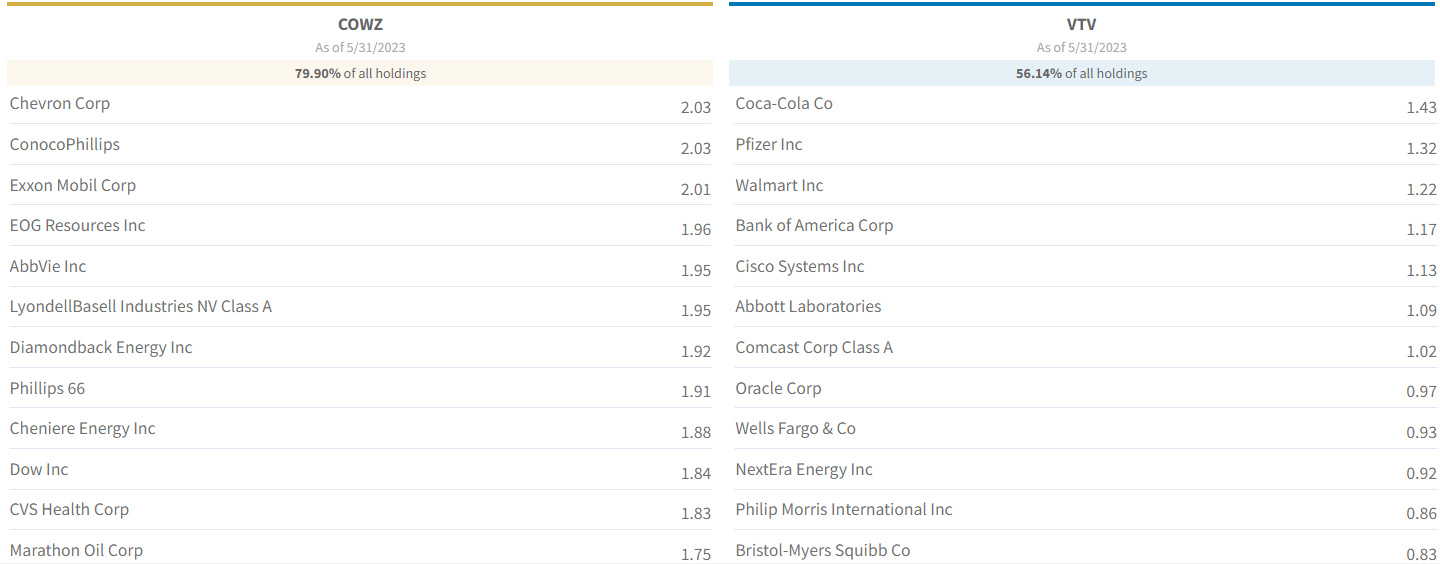Click EOG Resources weight value 1.96
Viewport: 1440px width, 564px height.
[x=696, y=230]
